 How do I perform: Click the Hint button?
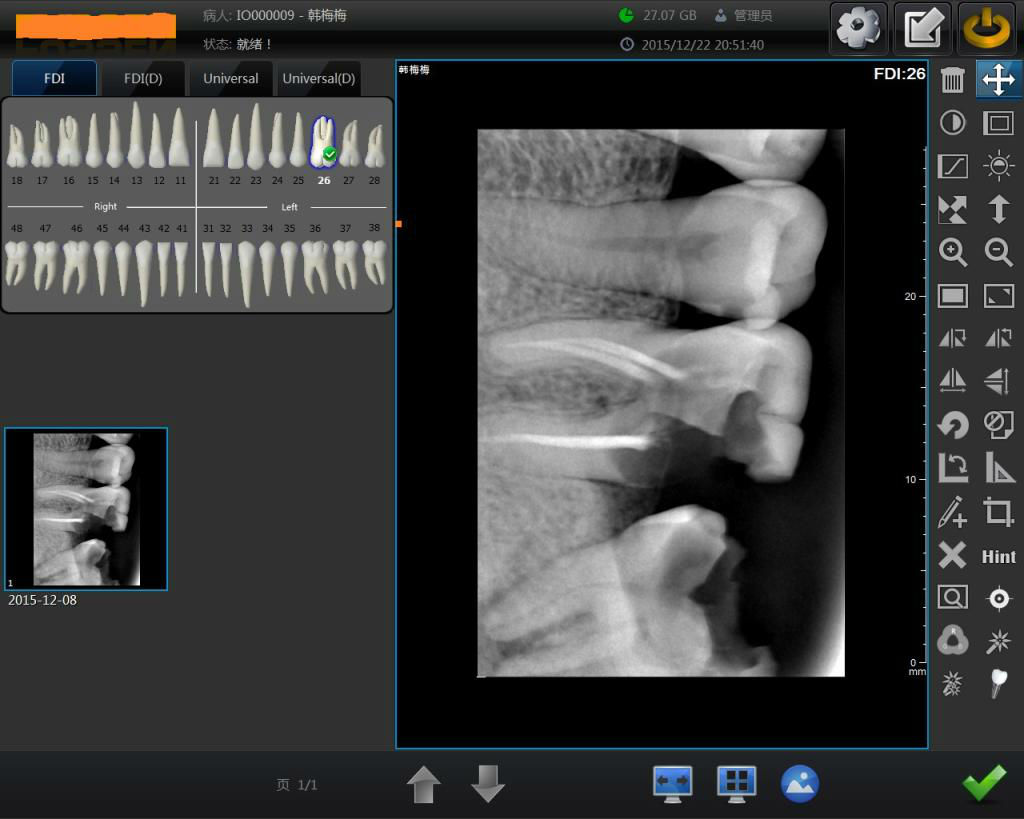pyautogui.click(x=998, y=557)
